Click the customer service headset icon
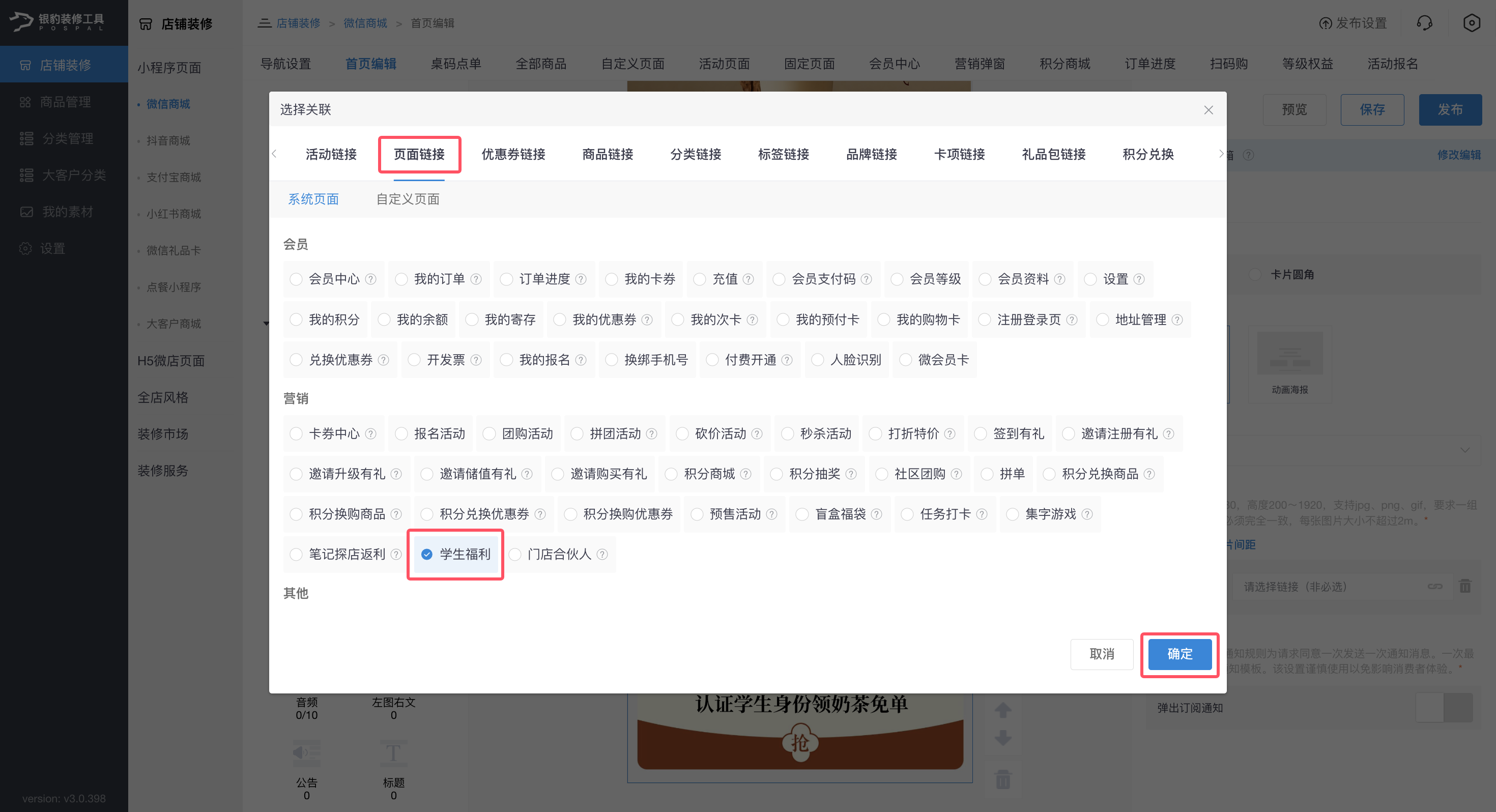 tap(1424, 23)
